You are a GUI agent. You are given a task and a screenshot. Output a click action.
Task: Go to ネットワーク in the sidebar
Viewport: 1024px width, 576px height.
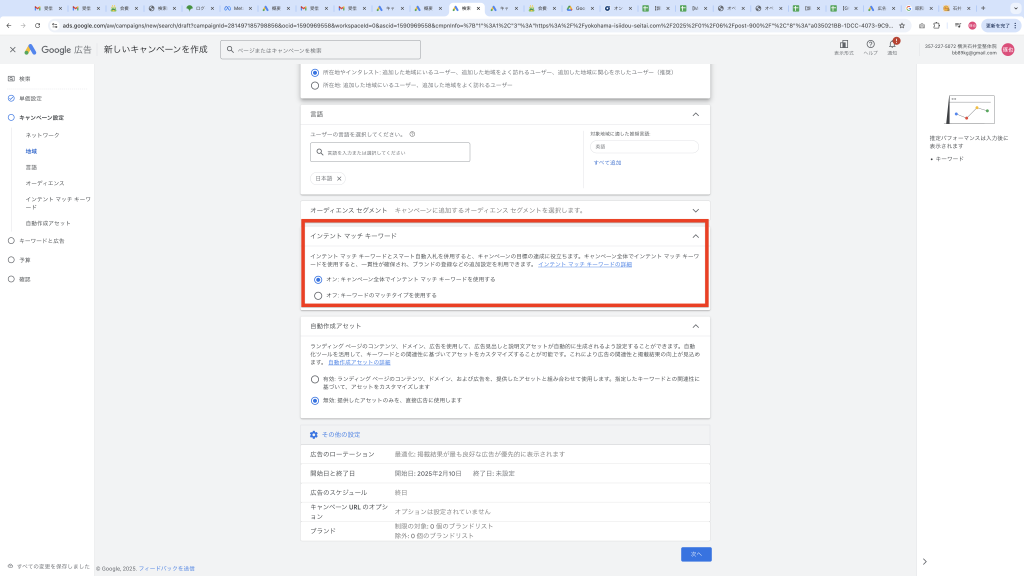click(x=42, y=135)
